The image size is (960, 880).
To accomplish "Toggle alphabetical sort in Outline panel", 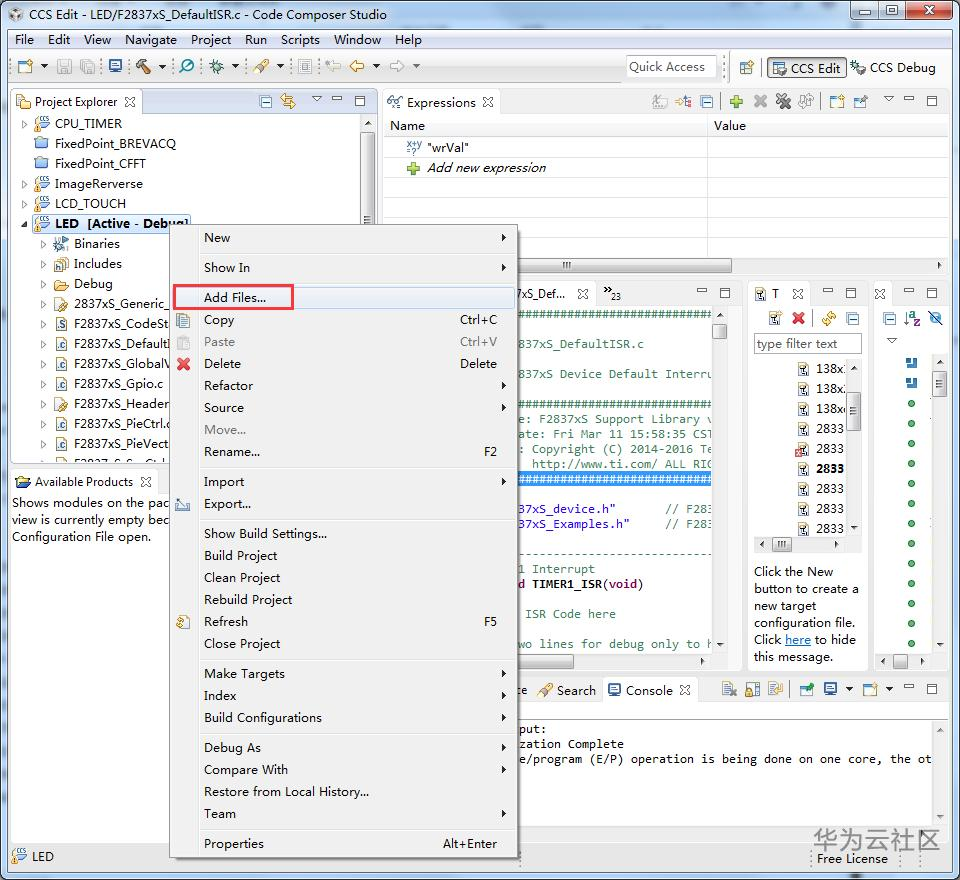I will tap(911, 318).
